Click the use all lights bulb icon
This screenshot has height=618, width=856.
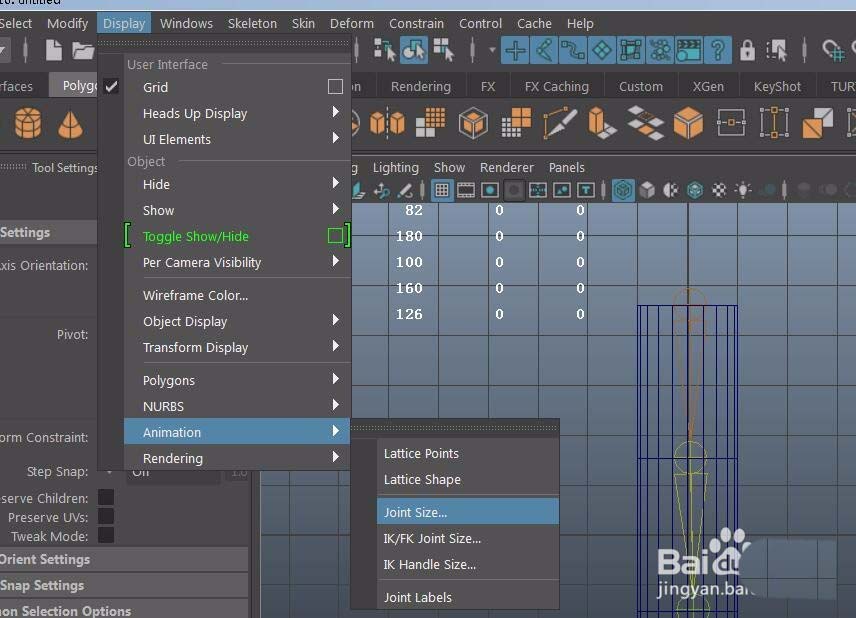coord(743,190)
